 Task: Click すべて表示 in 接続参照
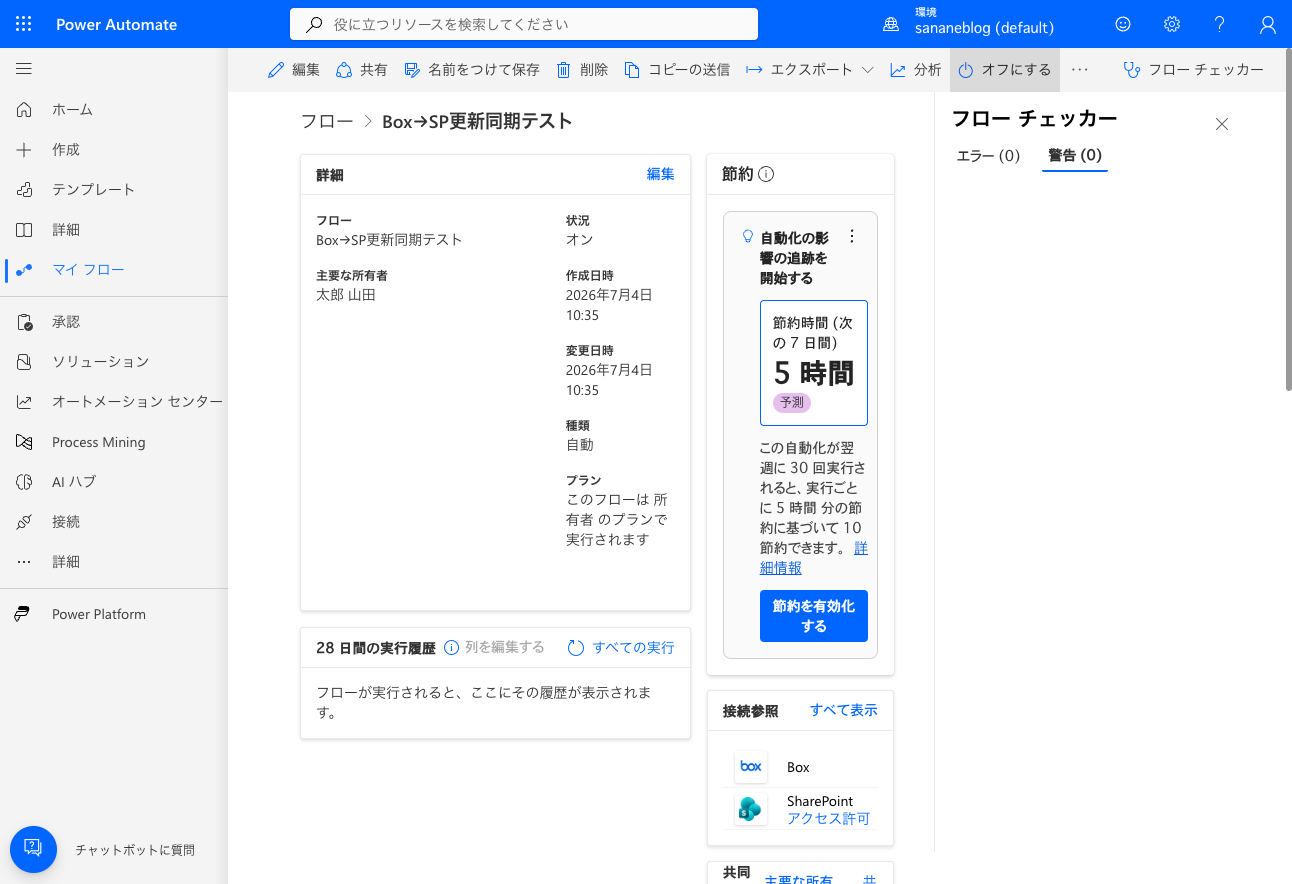(844, 710)
